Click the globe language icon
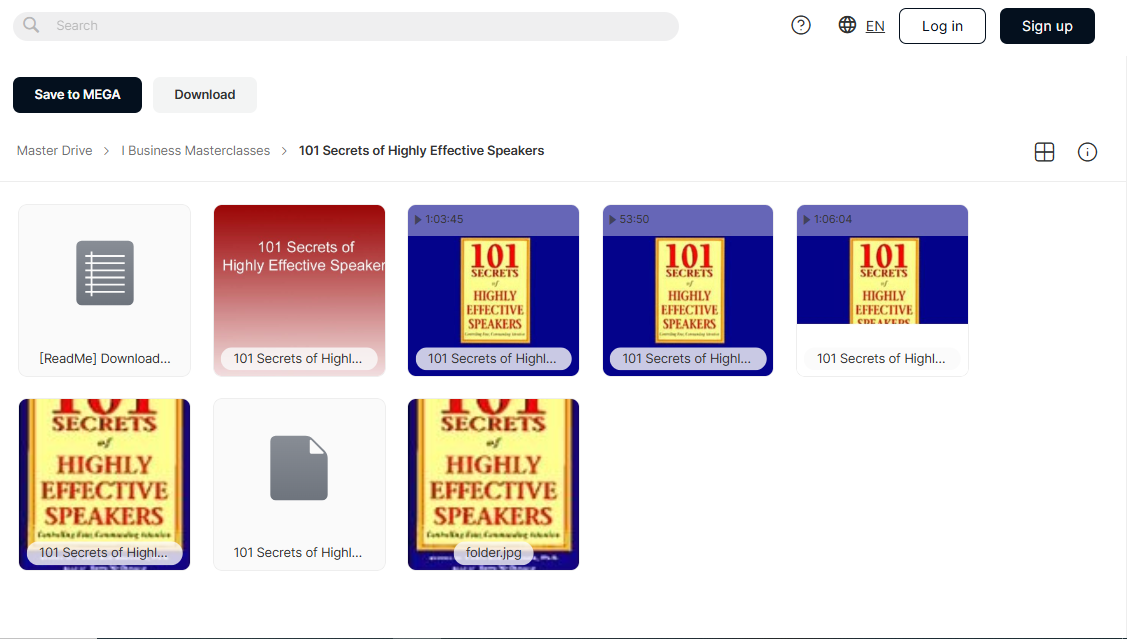This screenshot has height=639, width=1127. pos(847,25)
